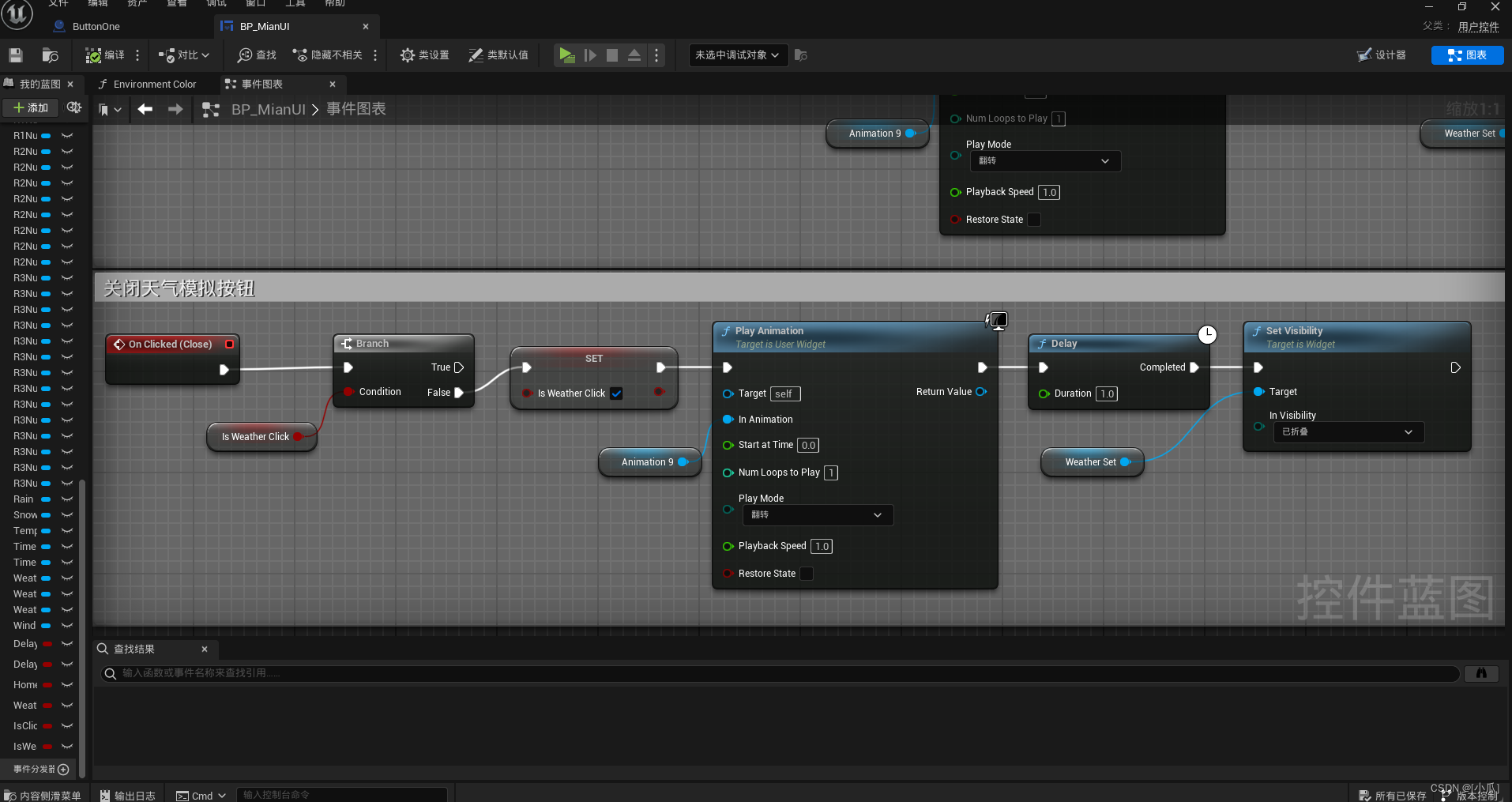
Task: Click the stop simulation button
Action: click(x=612, y=55)
